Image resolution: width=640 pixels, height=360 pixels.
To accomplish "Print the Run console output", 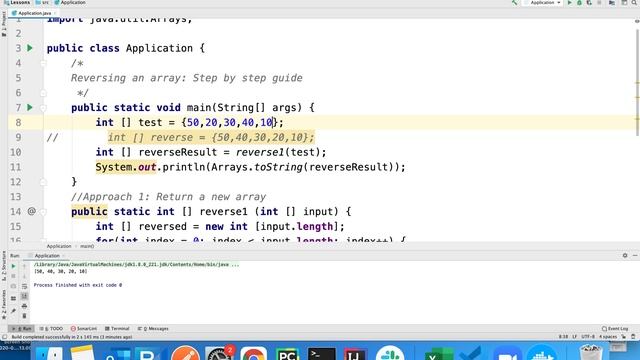I will point(24,306).
